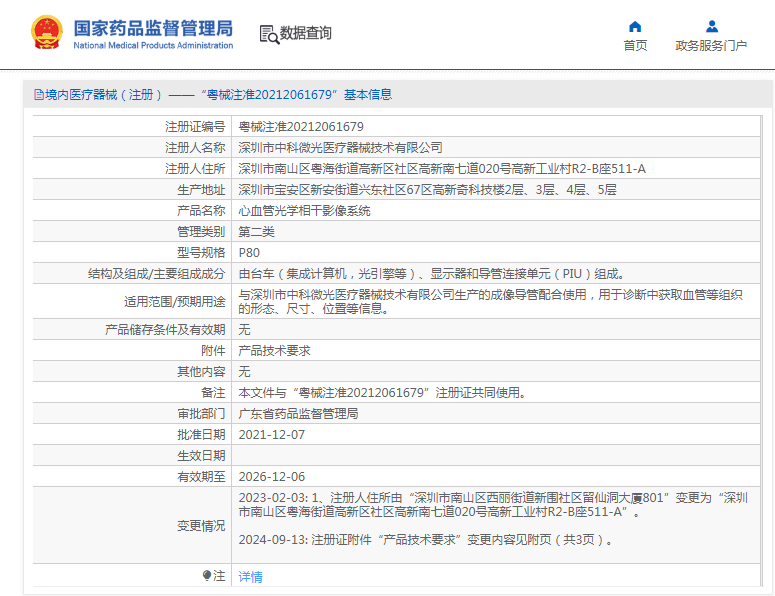Click the 附件 label
The image size is (775, 596).
213,350
